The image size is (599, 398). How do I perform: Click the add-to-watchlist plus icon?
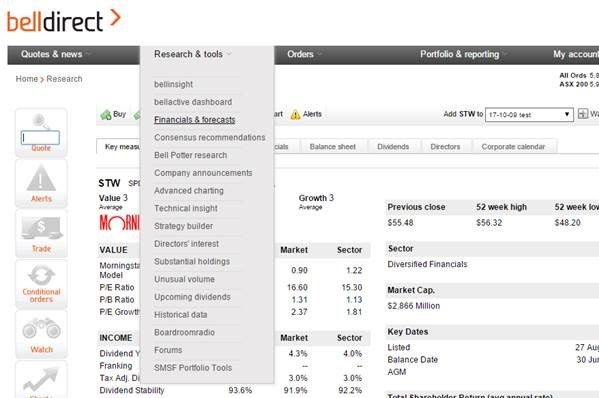583,114
